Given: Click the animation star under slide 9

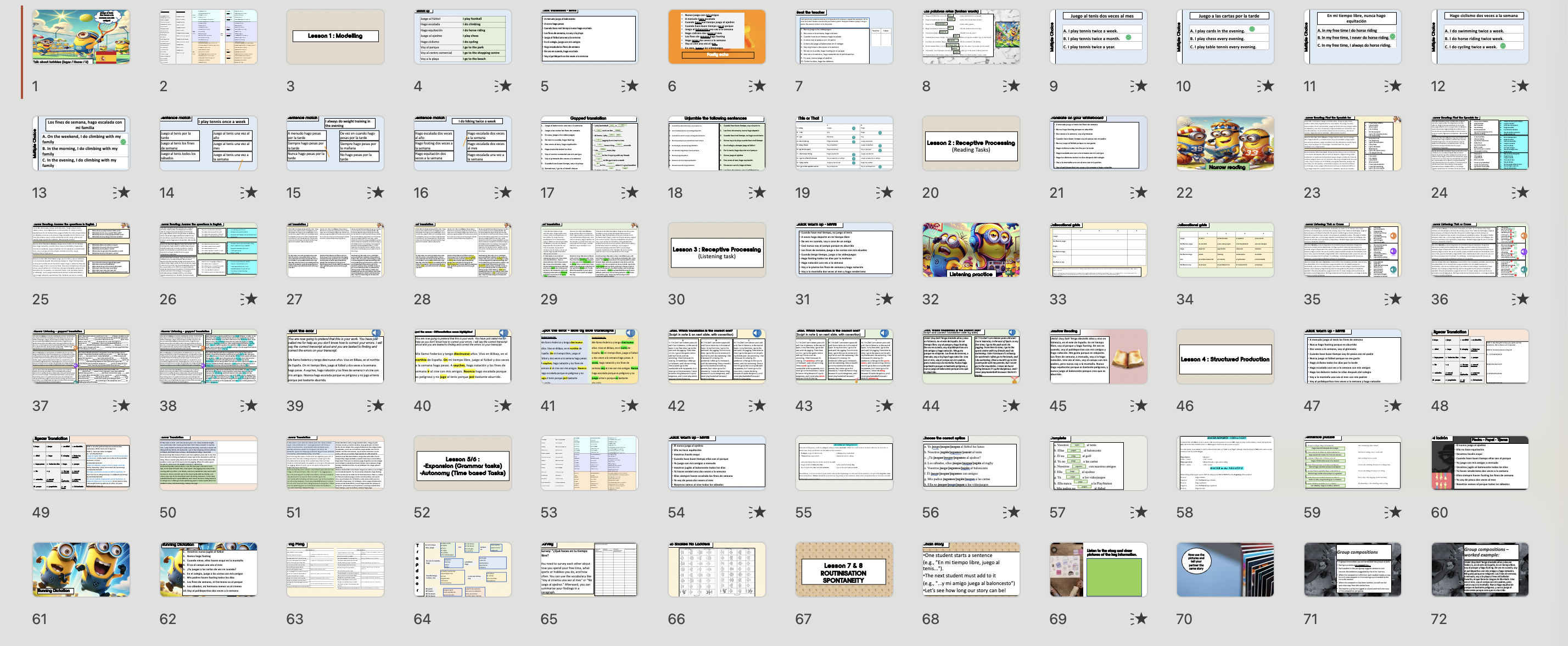Looking at the screenshot, I should tap(1139, 86).
